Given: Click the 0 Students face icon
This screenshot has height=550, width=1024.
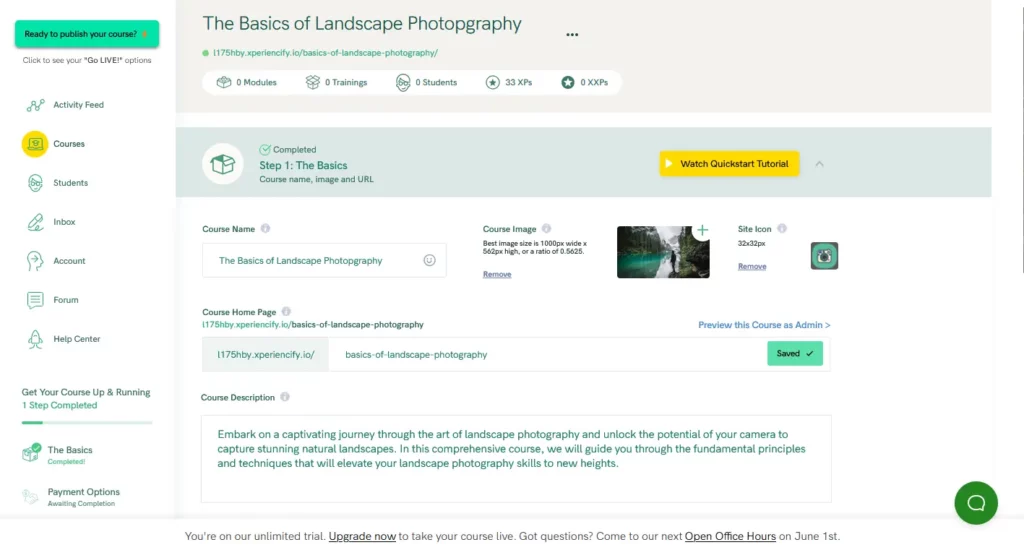Looking at the screenshot, I should tap(403, 82).
